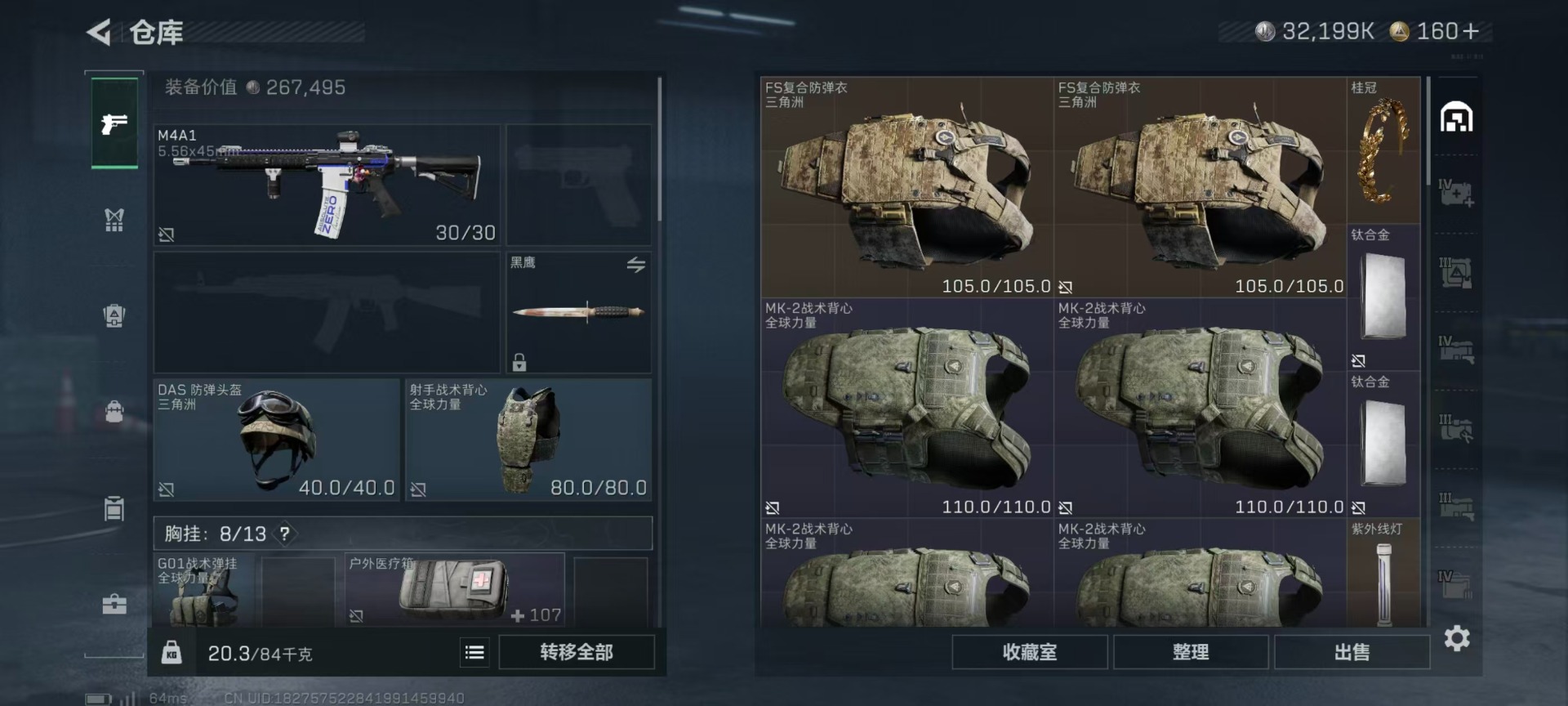Open chest rig help question mark
Viewport: 1568px width, 706px height.
pos(284,534)
